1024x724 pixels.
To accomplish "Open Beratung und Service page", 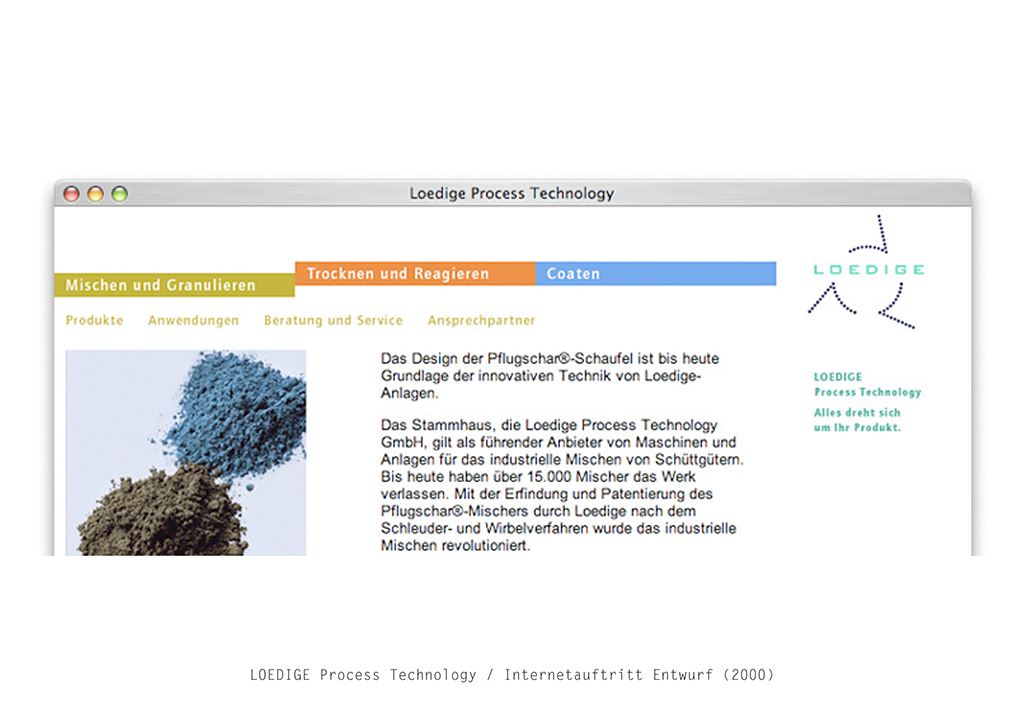I will [333, 321].
